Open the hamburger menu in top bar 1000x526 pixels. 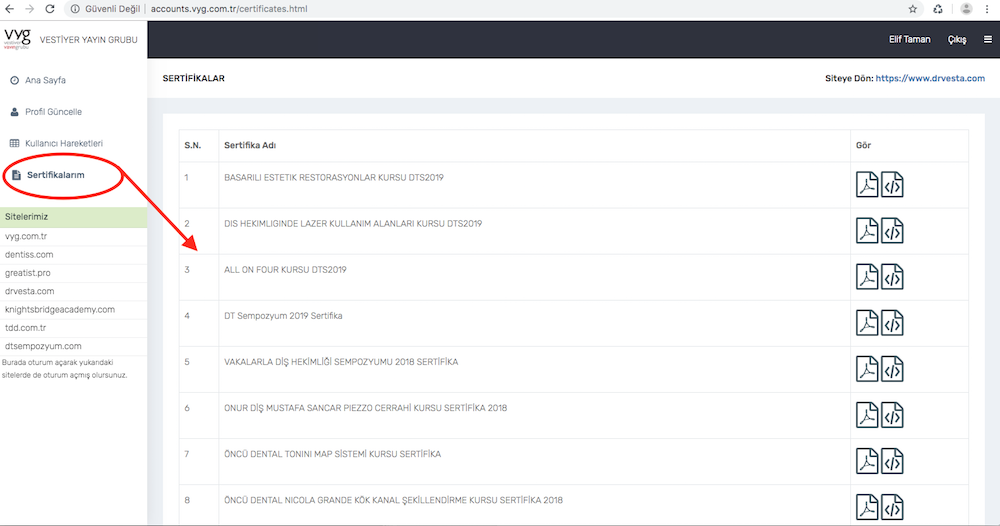pos(987,40)
